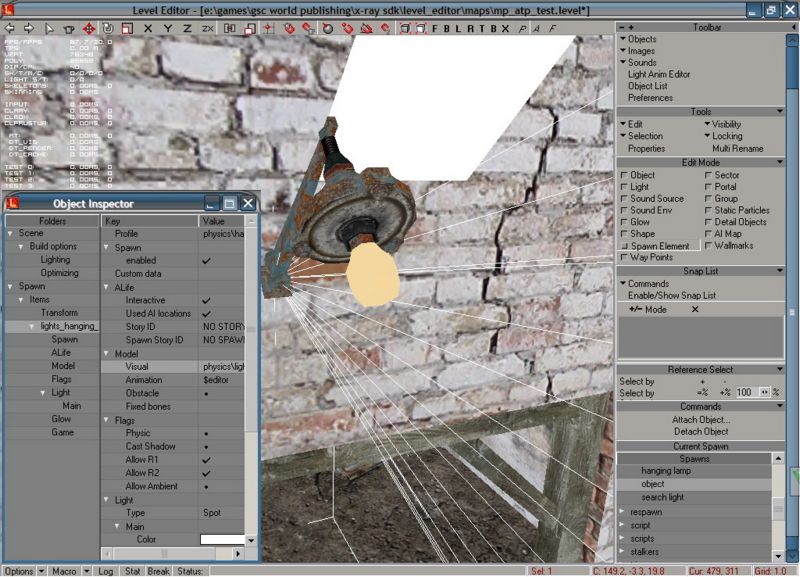800x577 pixels.
Task: Choose the Add object tool icon
Action: (x=69, y=29)
